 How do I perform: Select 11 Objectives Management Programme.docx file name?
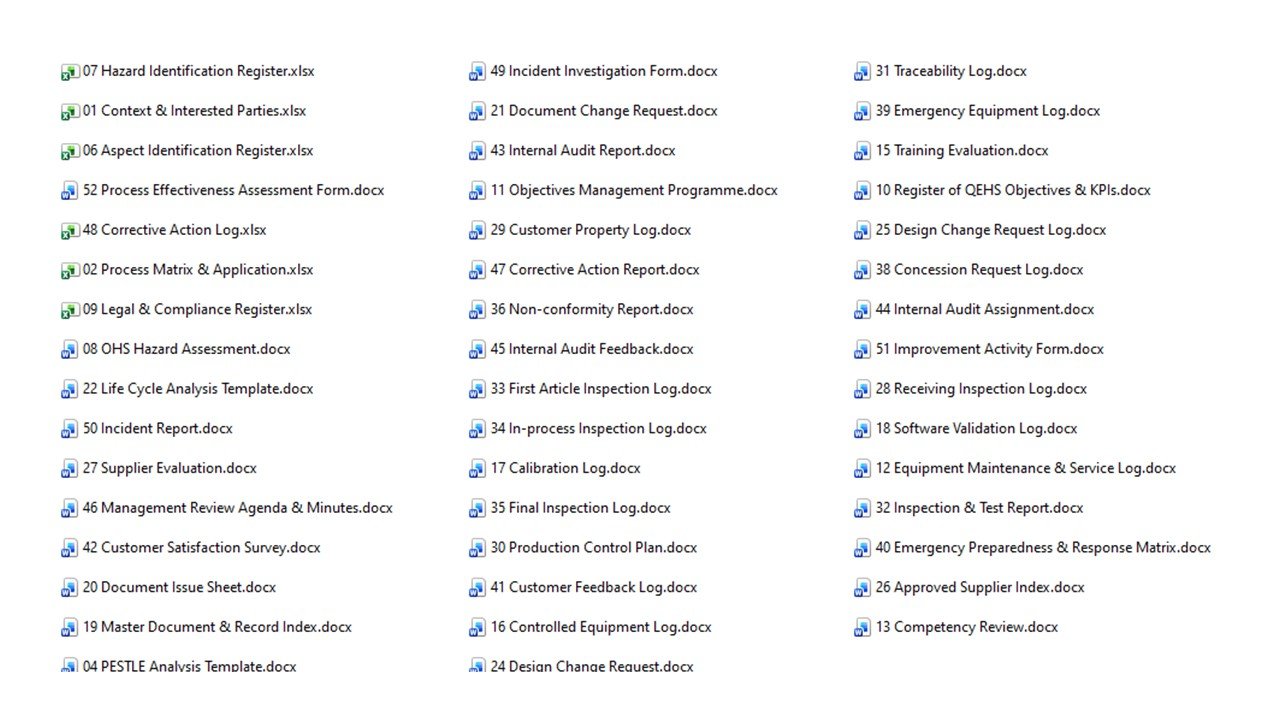coord(633,190)
